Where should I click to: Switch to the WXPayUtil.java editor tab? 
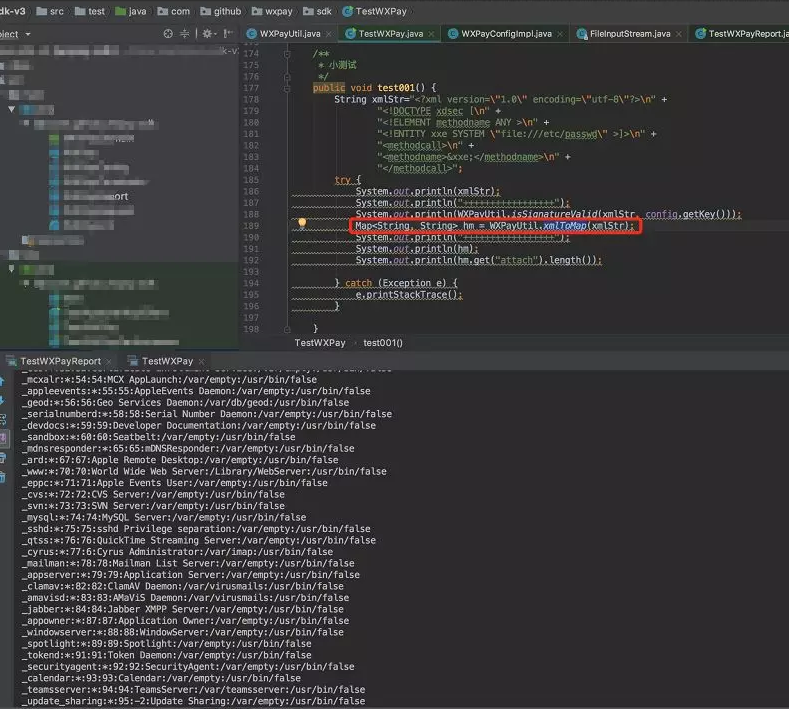[x=289, y=33]
